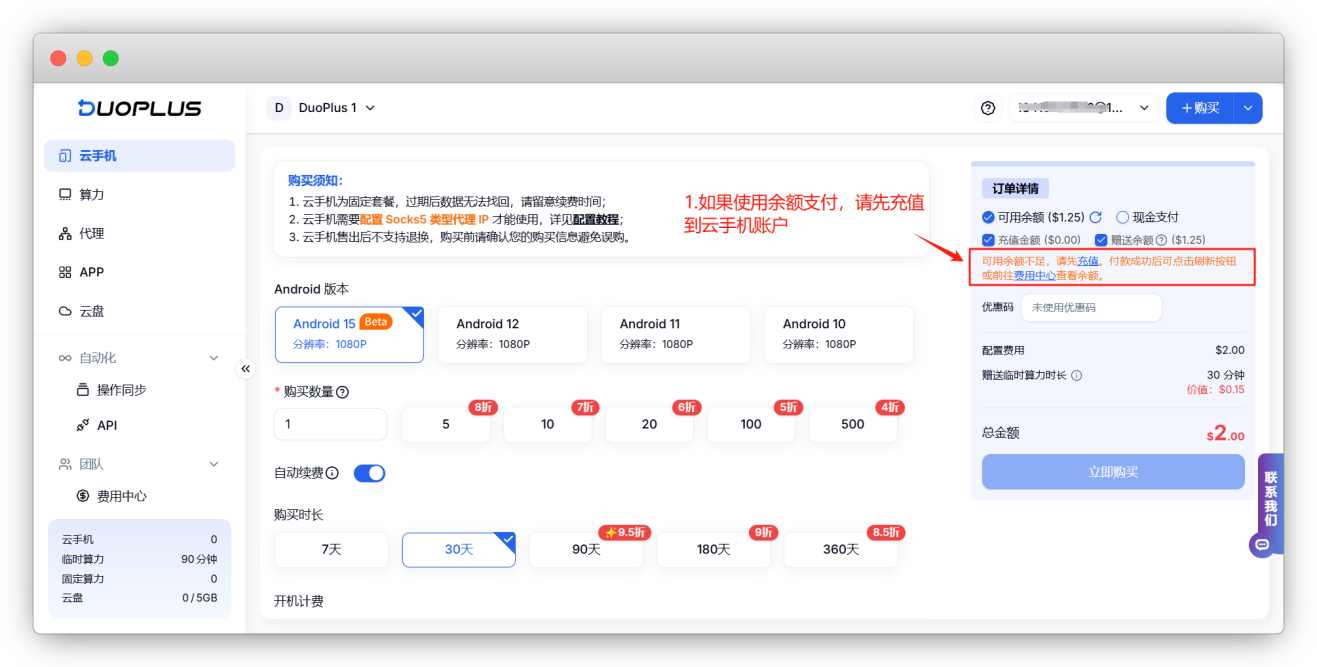Click the 团队 people icon
Viewport: 1317px width, 667px height.
pos(65,465)
